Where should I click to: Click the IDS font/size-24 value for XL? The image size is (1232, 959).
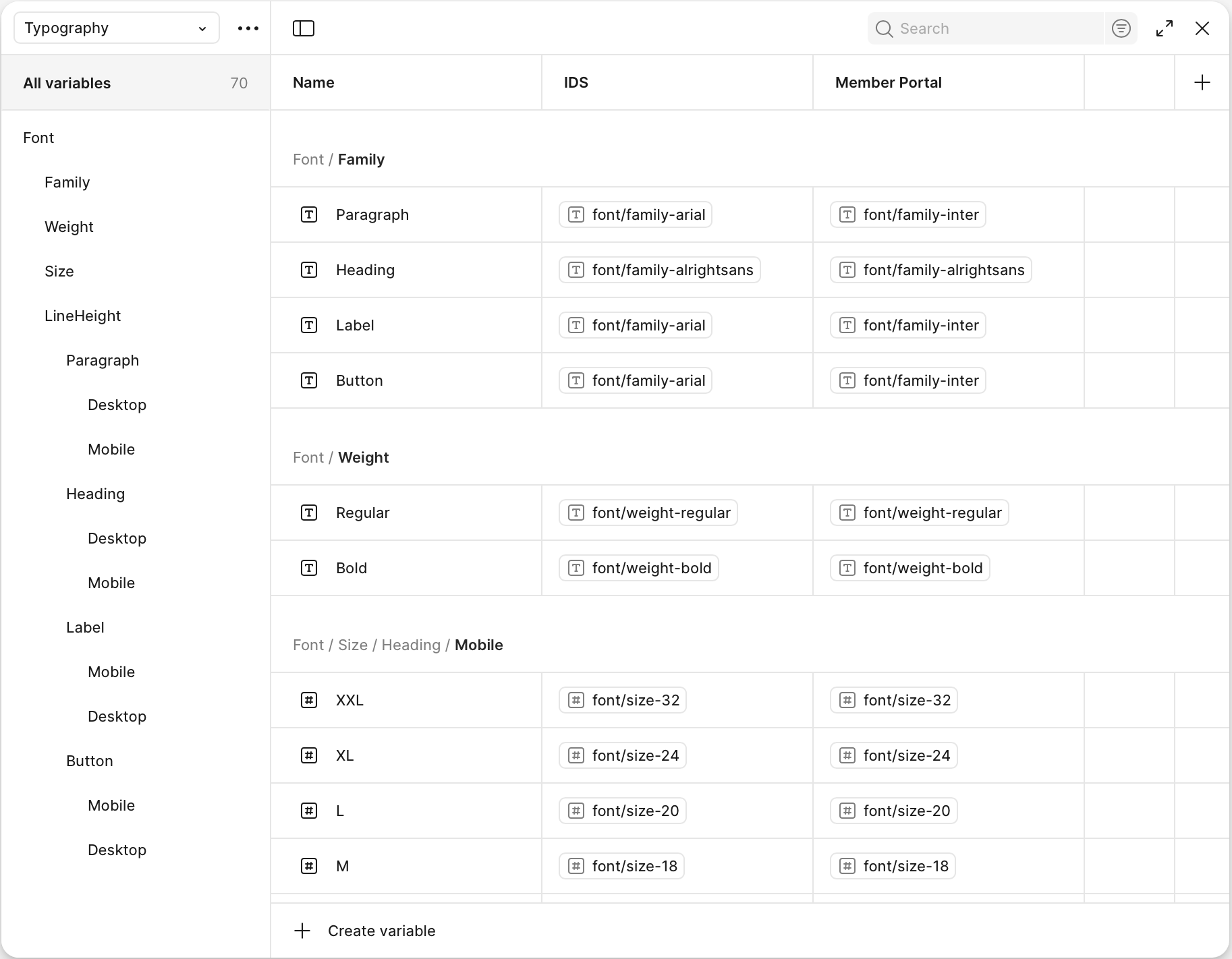pos(623,755)
